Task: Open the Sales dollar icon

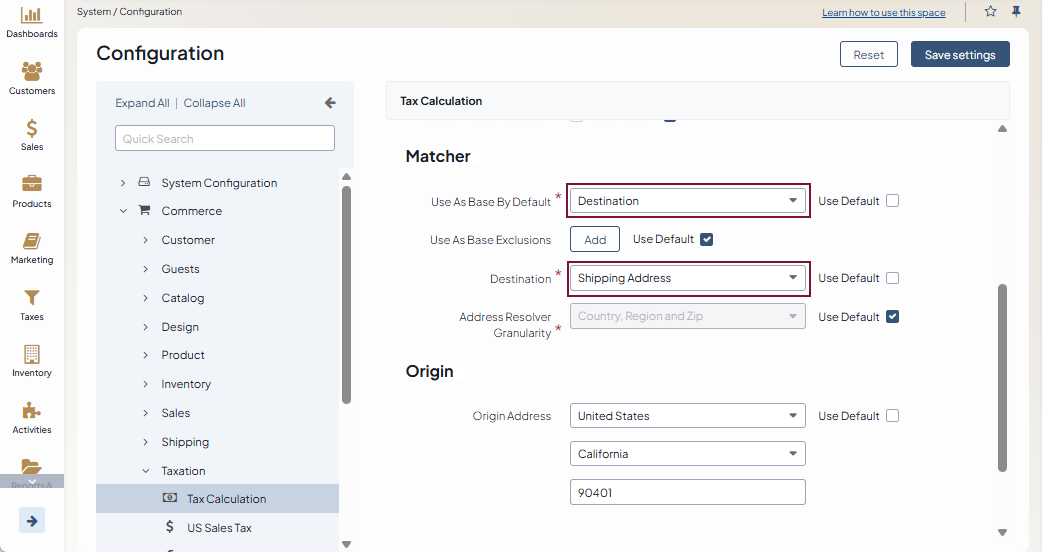Action: (x=32, y=129)
